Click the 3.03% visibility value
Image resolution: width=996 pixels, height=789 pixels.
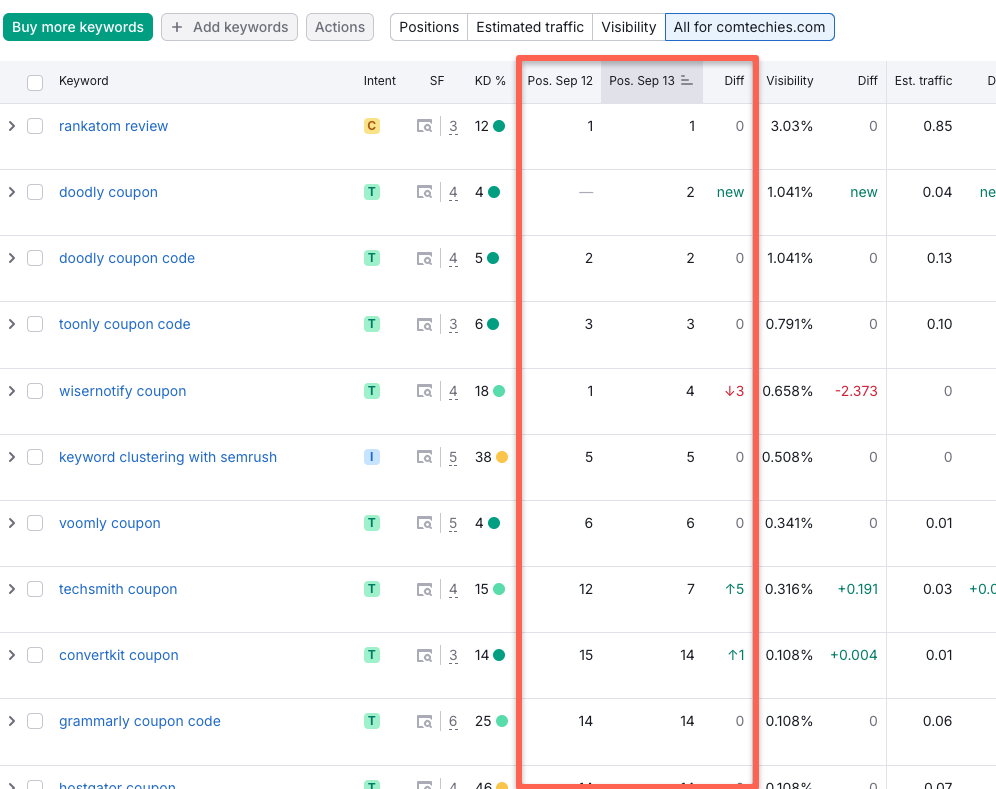click(791, 126)
